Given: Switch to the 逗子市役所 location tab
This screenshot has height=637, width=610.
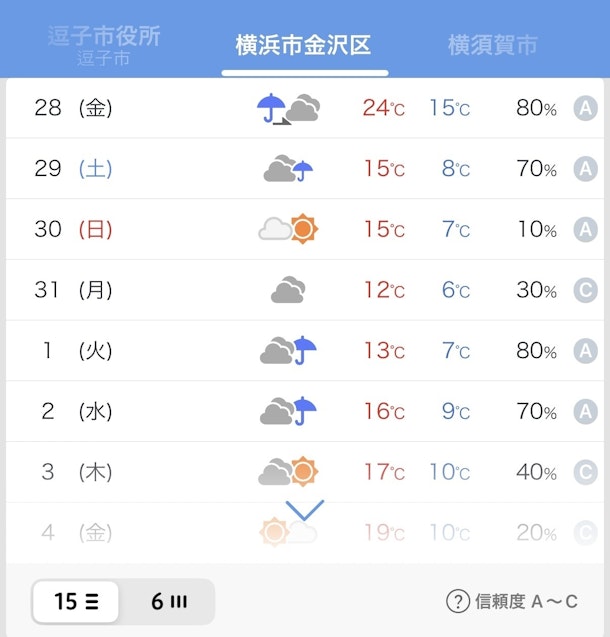Looking at the screenshot, I should click(x=104, y=44).
